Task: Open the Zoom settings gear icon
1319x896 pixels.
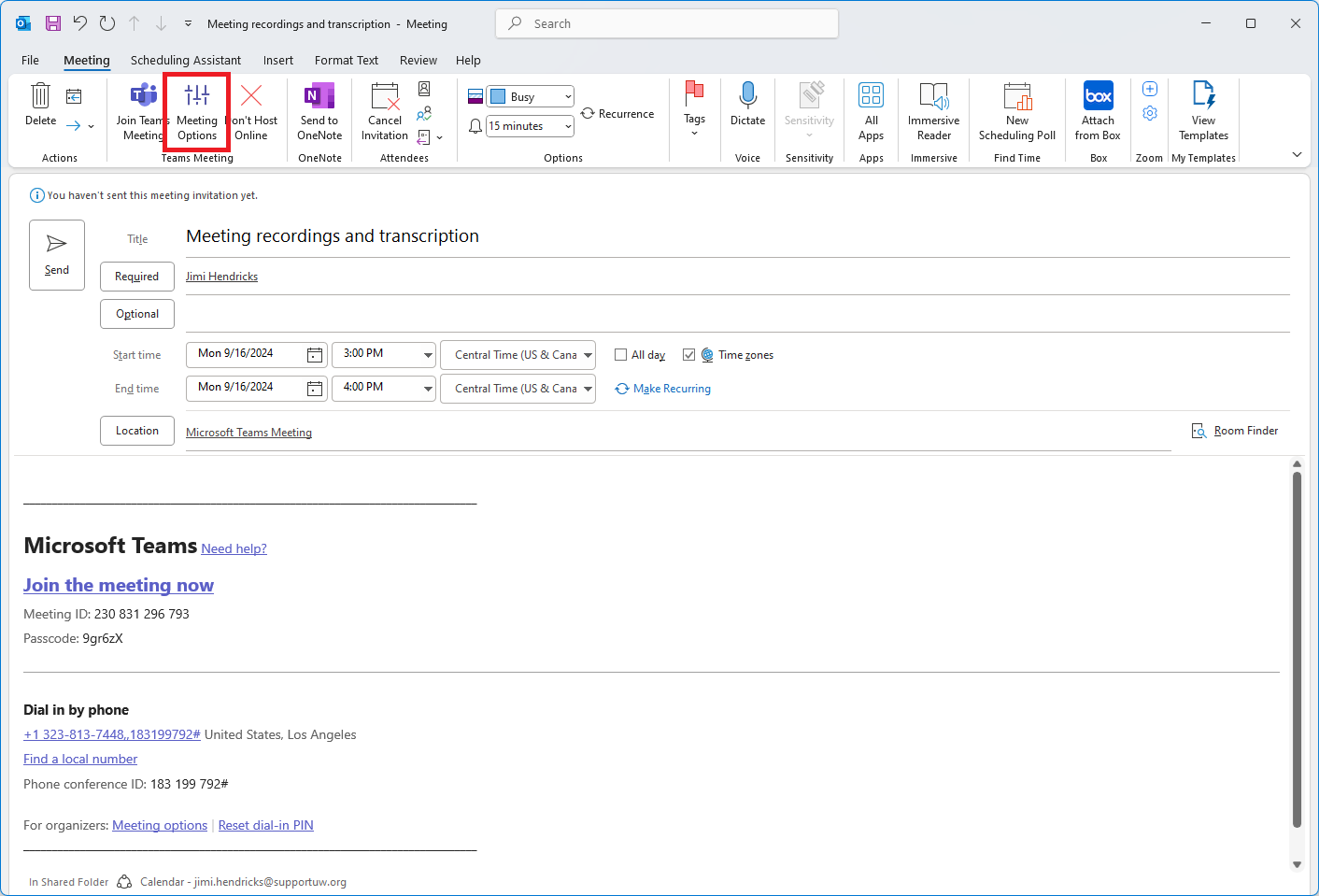Action: click(1150, 113)
